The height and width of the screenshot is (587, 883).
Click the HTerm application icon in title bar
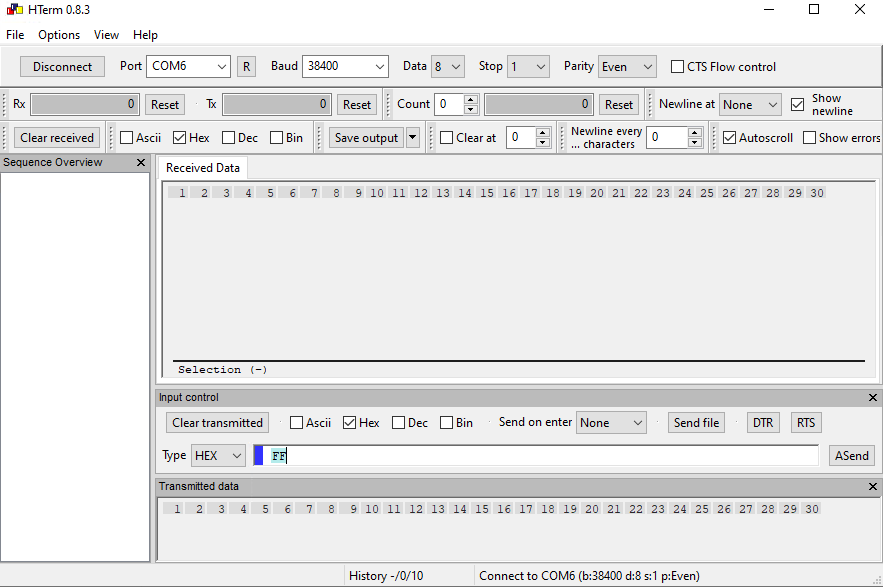15,10
